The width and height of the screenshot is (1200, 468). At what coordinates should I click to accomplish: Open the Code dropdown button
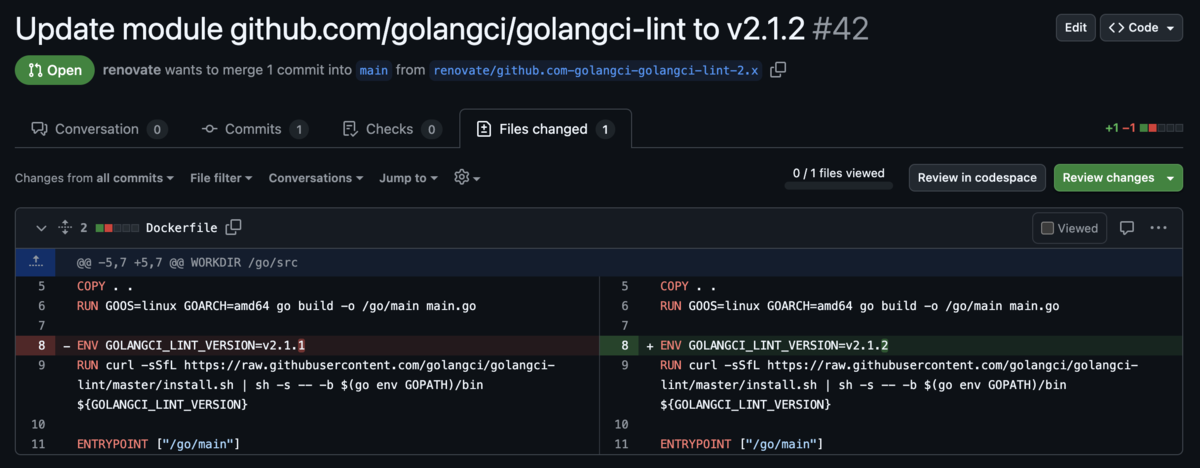pyautogui.click(x=1141, y=28)
